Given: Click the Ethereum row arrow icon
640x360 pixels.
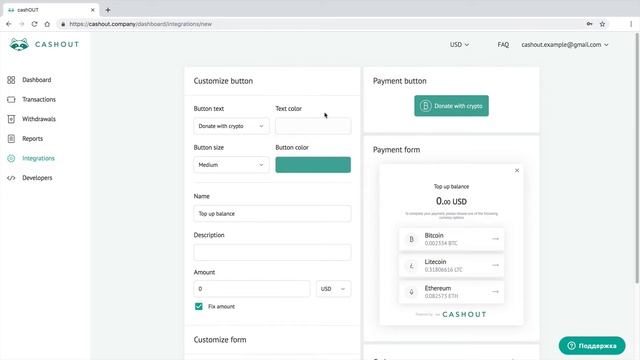Looking at the screenshot, I should point(495,292).
